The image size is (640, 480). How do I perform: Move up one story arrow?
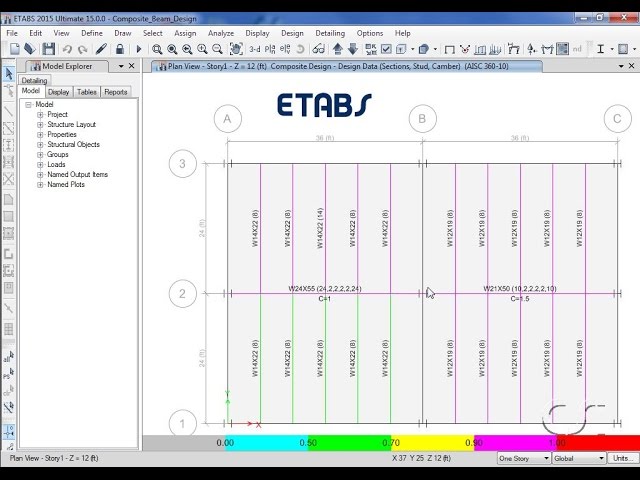pyautogui.click(x=338, y=49)
